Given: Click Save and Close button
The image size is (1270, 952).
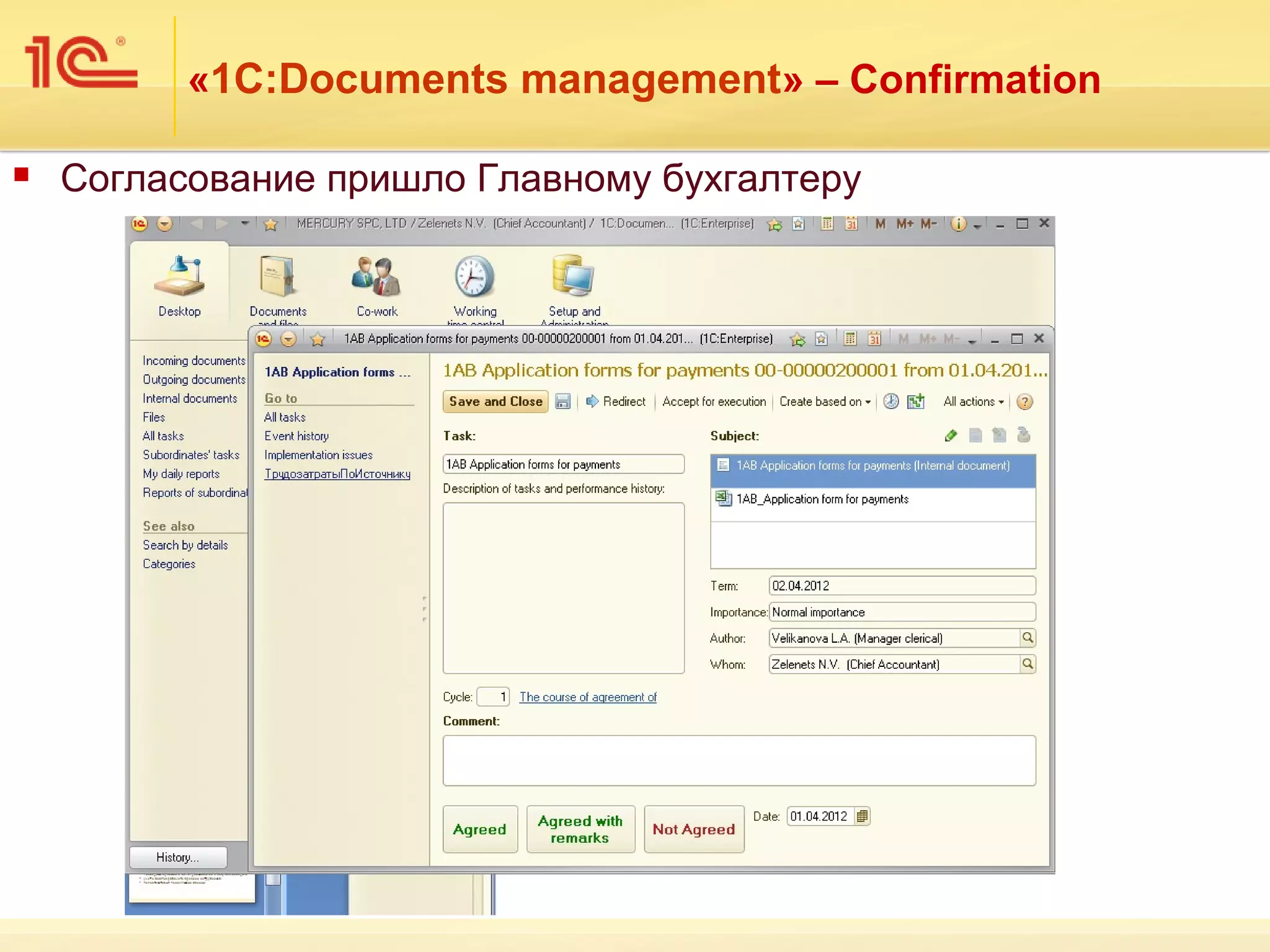Looking at the screenshot, I should pos(495,402).
